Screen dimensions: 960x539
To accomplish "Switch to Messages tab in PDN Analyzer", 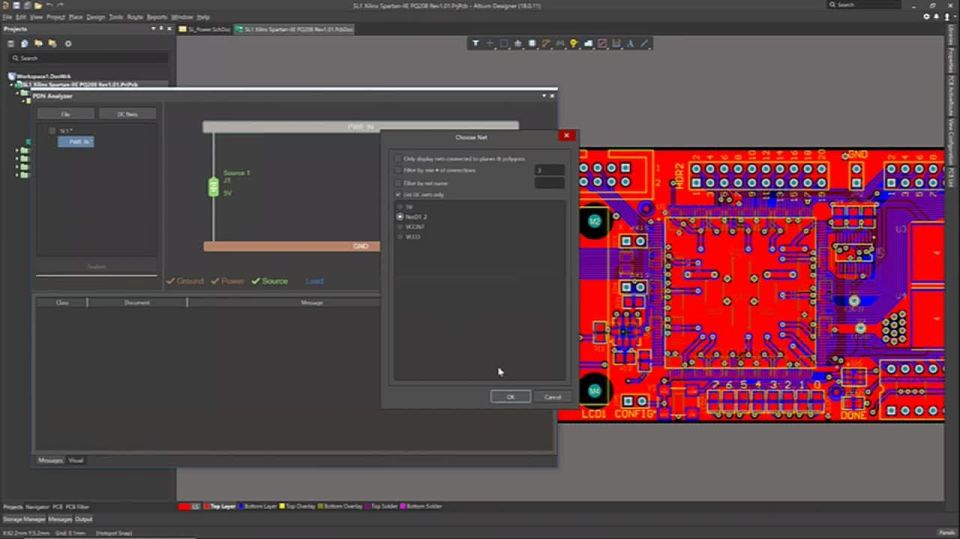I will pyautogui.click(x=50, y=461).
